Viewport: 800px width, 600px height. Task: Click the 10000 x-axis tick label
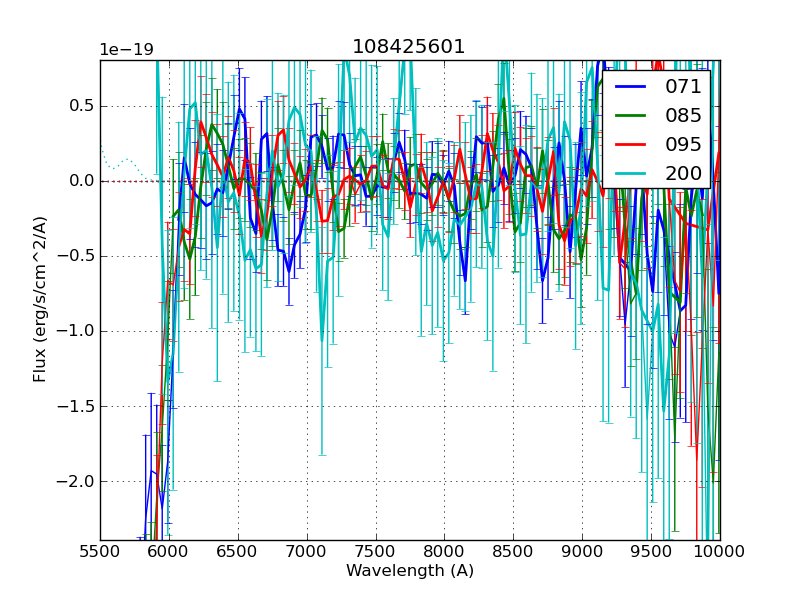click(720, 551)
